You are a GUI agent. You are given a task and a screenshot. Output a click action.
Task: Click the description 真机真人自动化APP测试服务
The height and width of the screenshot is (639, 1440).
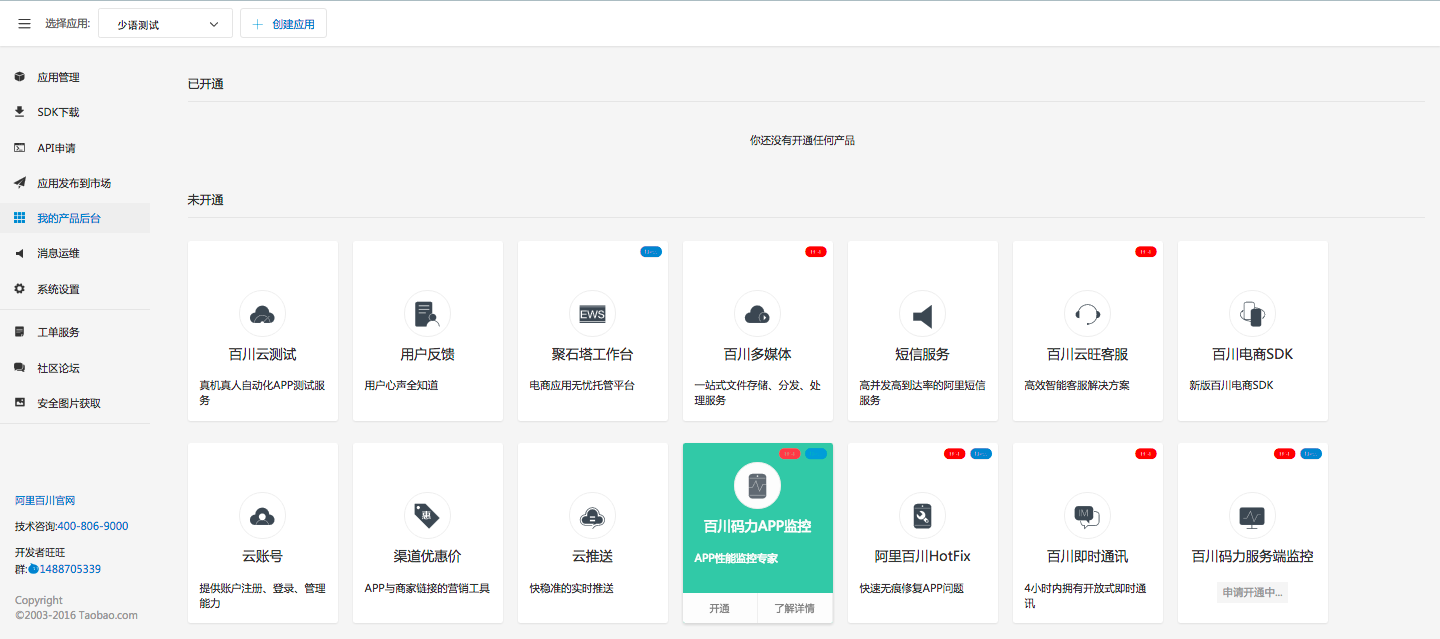click(262, 393)
